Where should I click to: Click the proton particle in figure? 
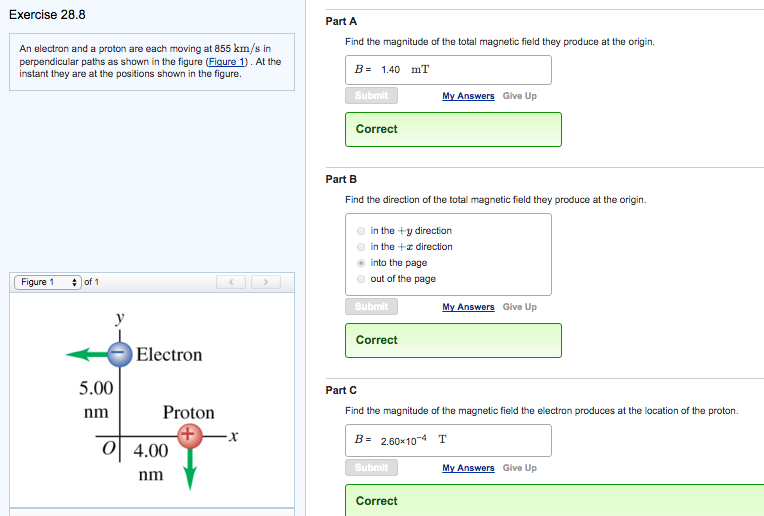pyautogui.click(x=187, y=435)
